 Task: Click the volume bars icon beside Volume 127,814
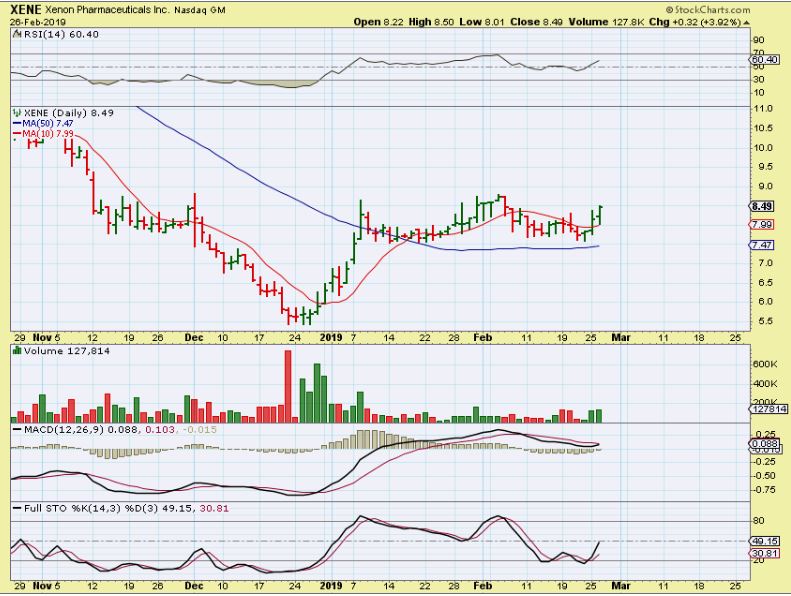click(x=17, y=350)
